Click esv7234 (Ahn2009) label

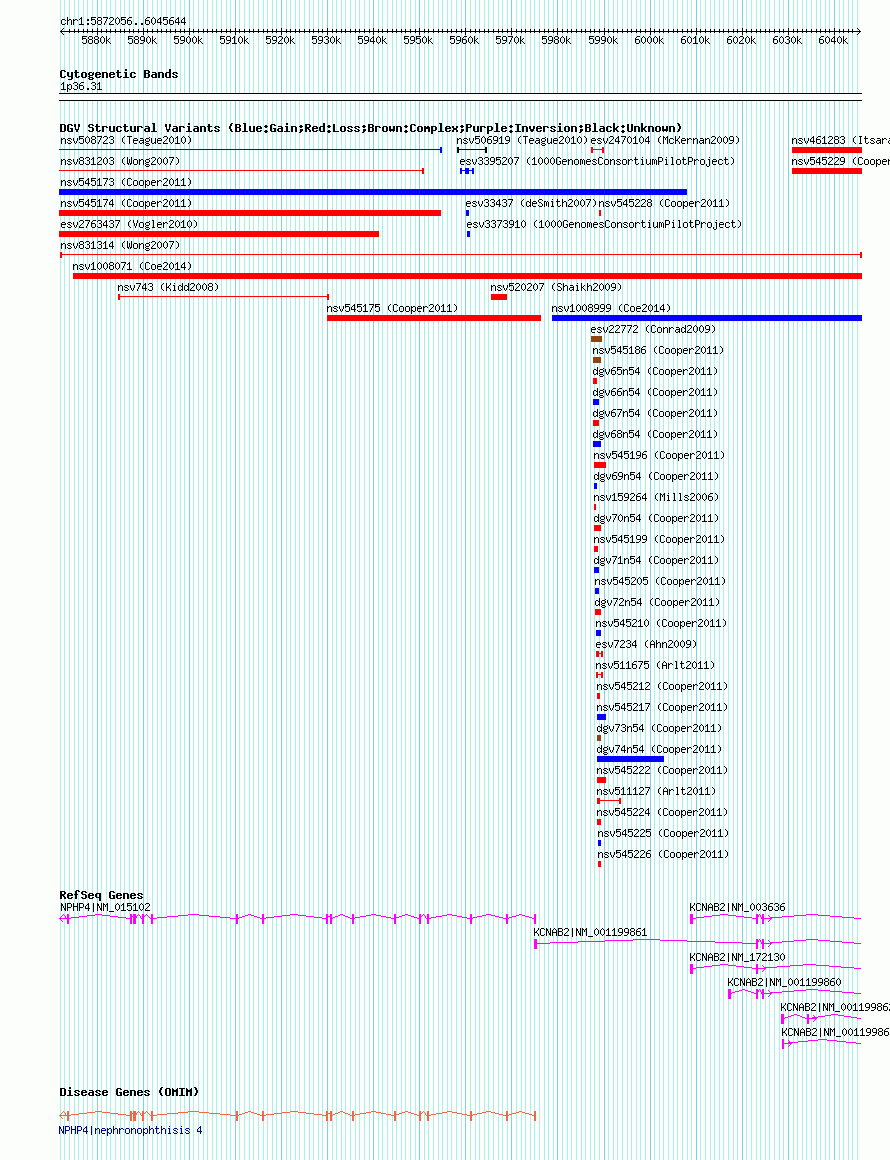pyautogui.click(x=646, y=644)
